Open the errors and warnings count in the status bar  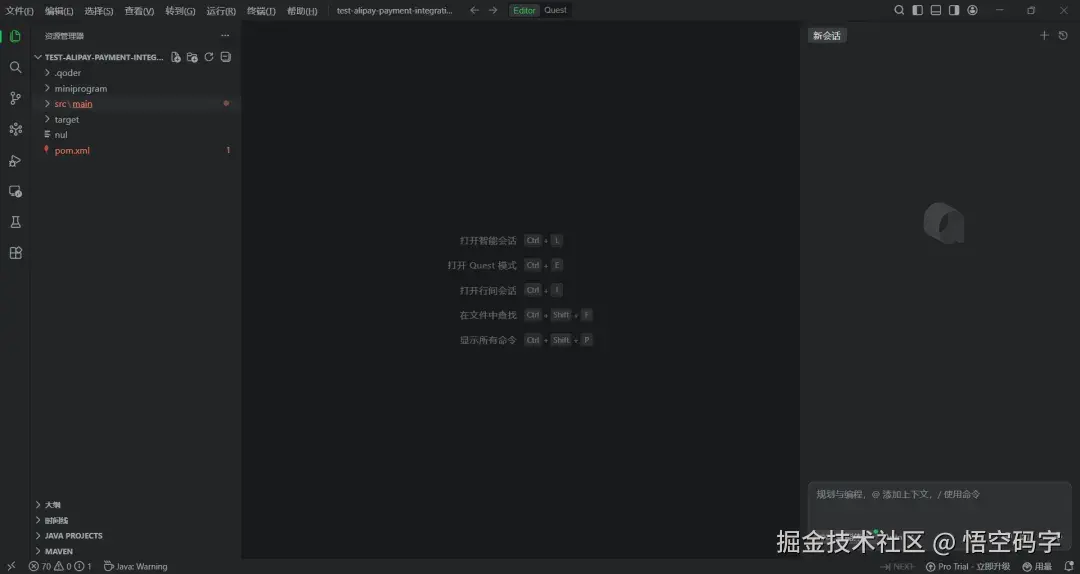(60, 566)
